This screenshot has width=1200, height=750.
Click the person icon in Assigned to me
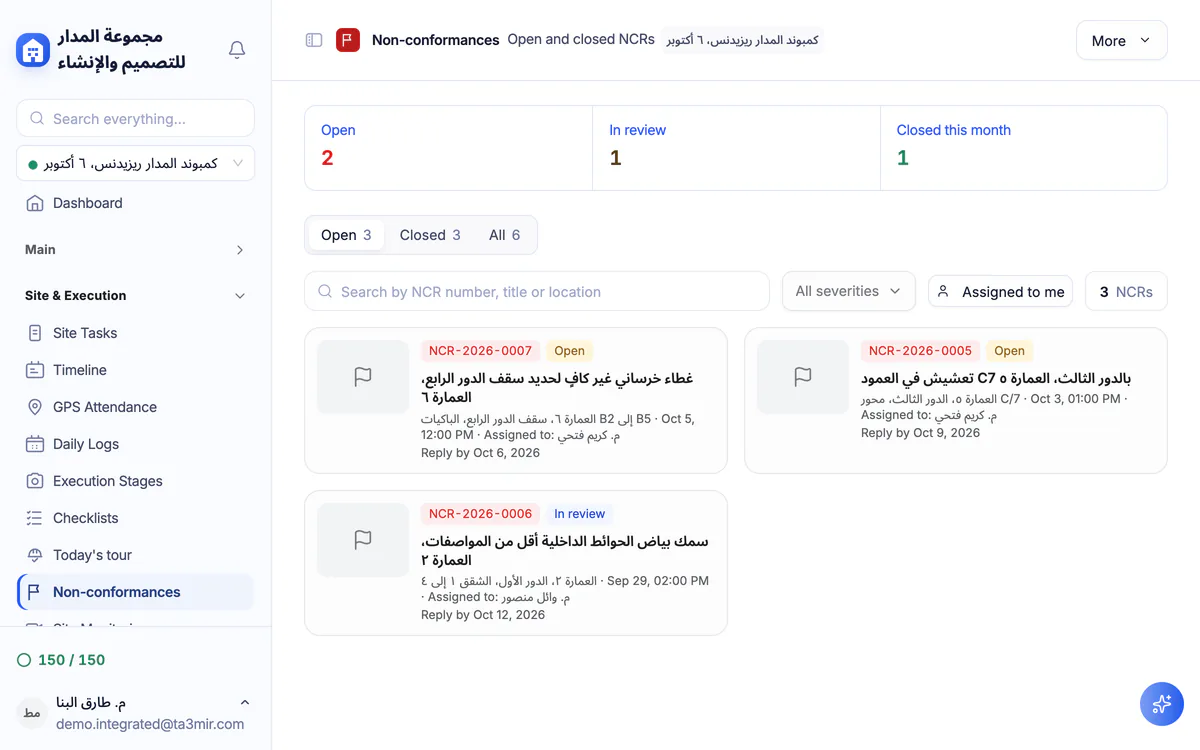point(943,291)
